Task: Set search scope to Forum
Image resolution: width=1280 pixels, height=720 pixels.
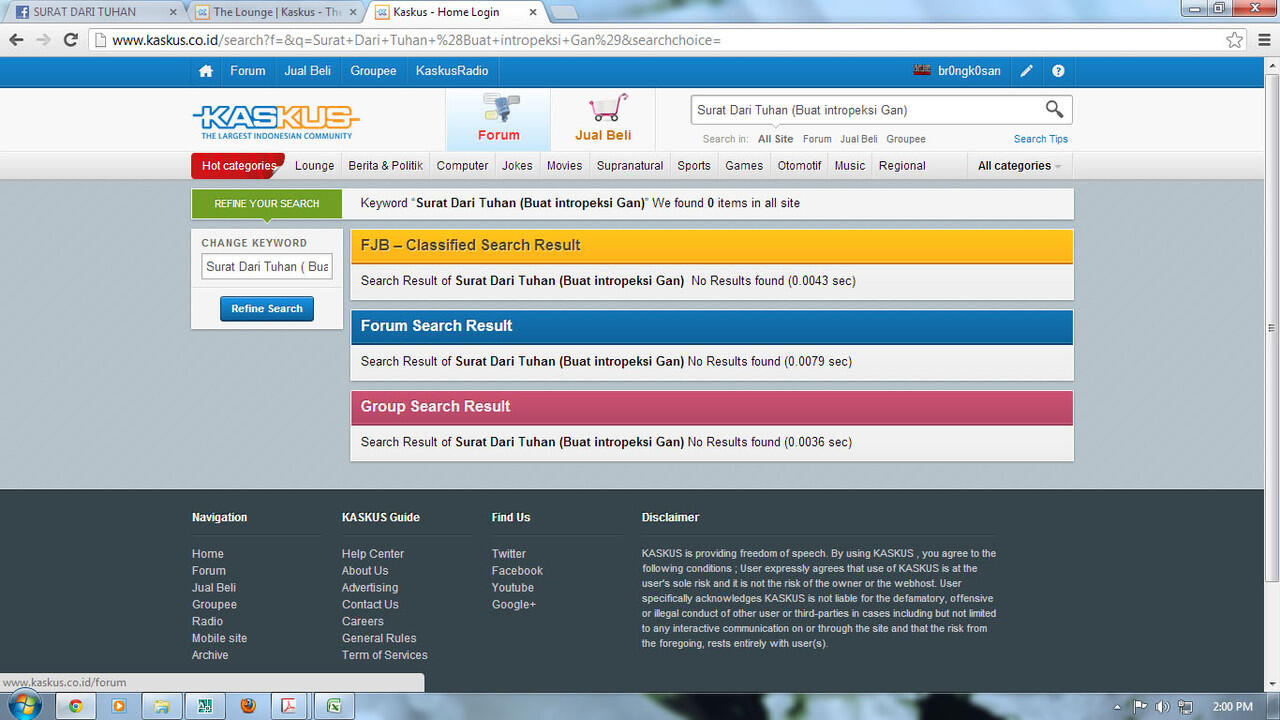Action: (x=817, y=139)
